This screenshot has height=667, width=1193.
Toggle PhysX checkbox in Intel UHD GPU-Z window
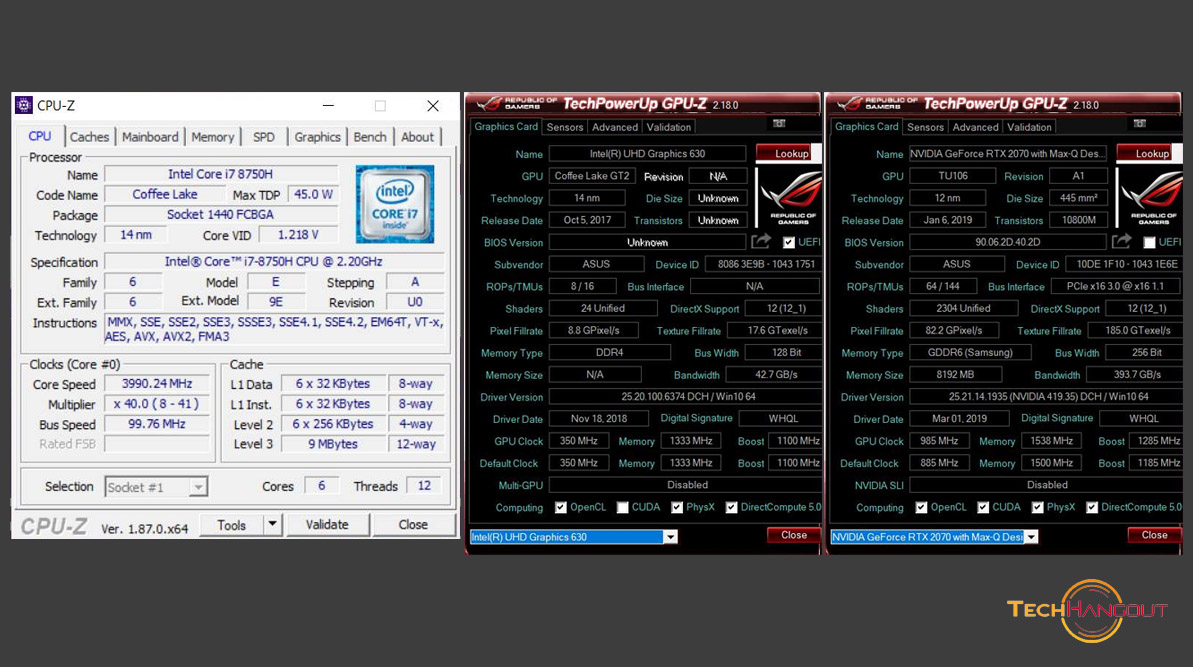point(676,507)
